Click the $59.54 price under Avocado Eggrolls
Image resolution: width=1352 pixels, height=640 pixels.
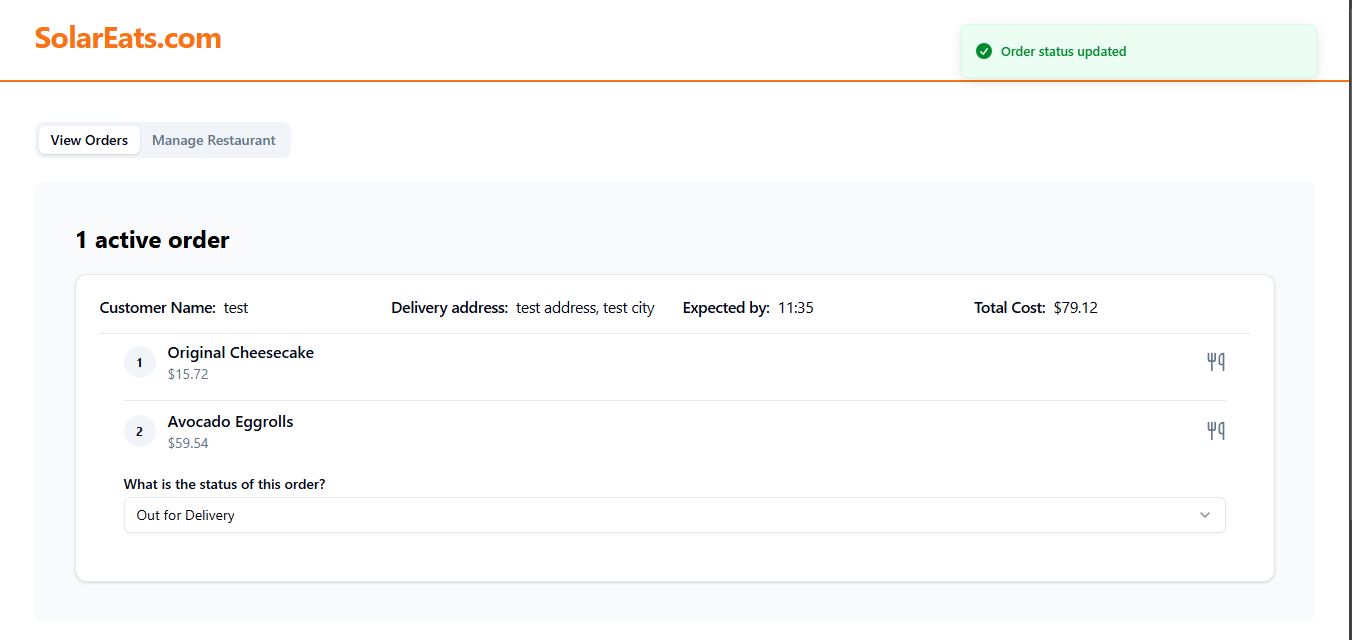(188, 443)
